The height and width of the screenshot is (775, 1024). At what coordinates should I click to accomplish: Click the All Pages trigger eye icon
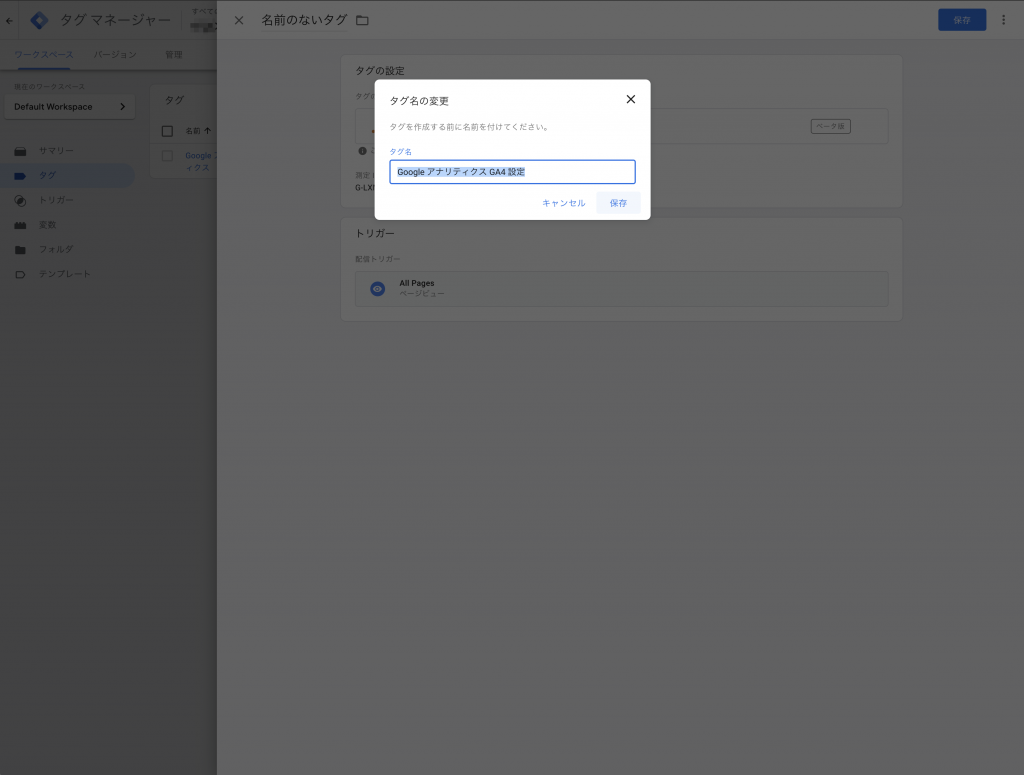(x=377, y=289)
